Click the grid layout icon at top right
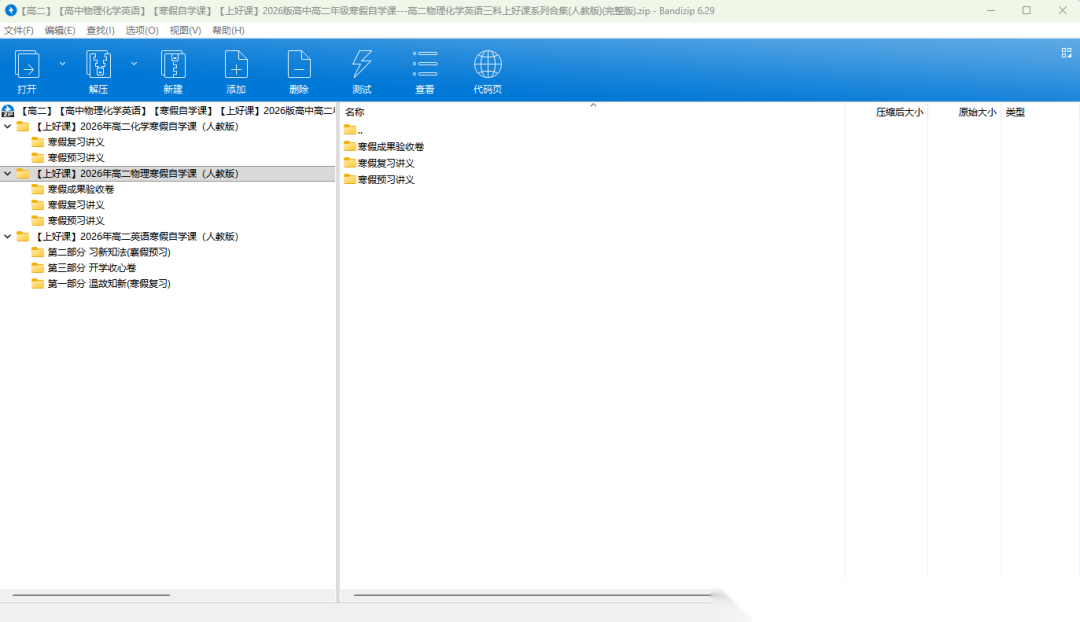The image size is (1080, 622). (x=1066, y=52)
